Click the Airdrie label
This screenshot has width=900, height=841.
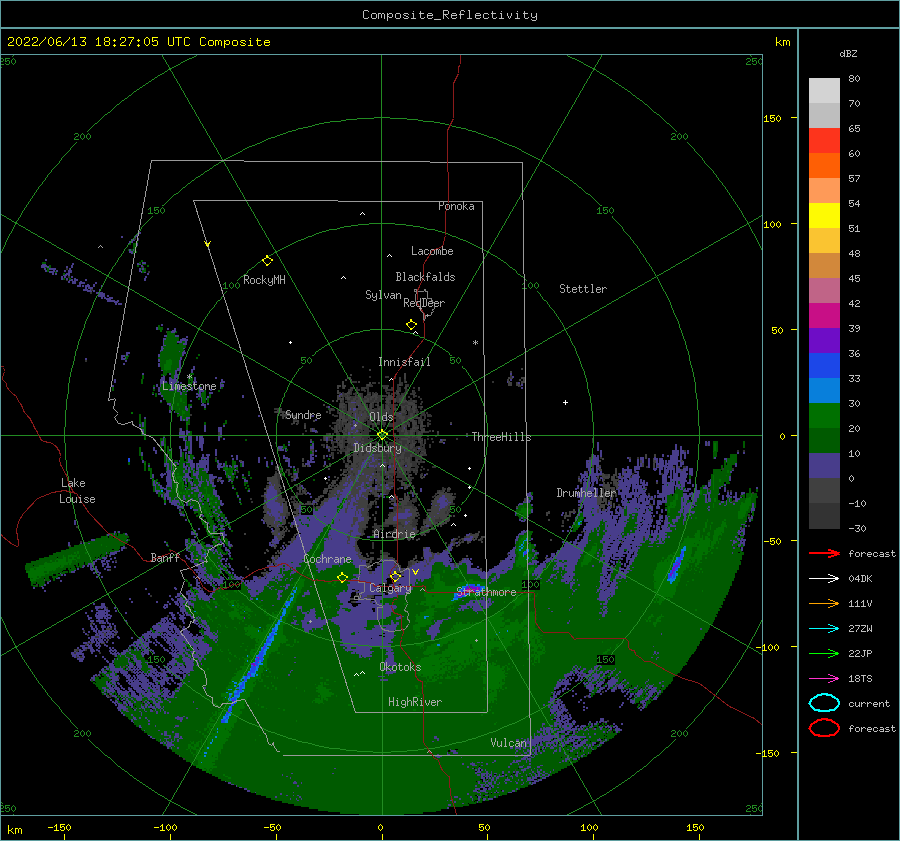point(394,534)
